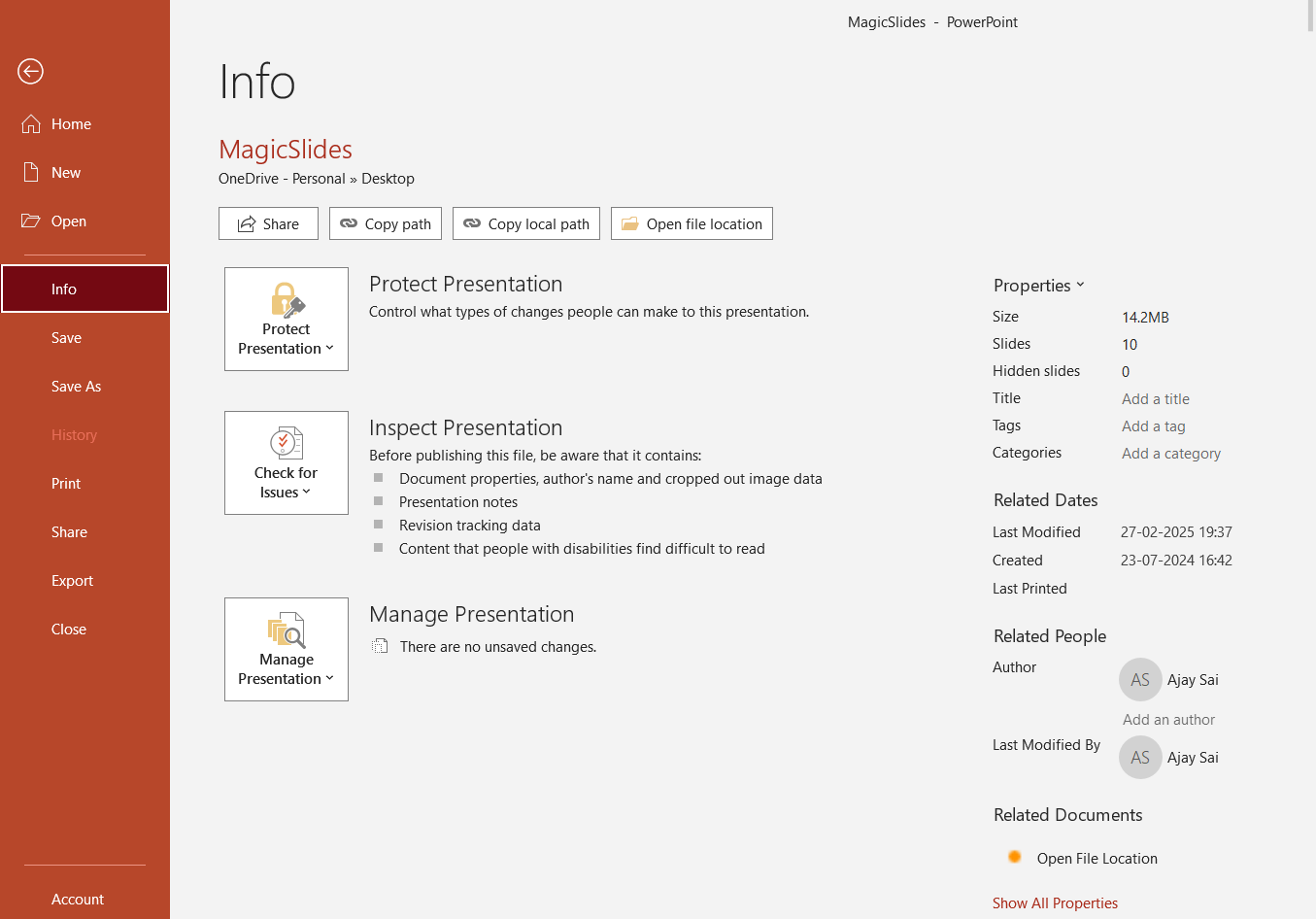Click Open File Location under Related Documents
The height and width of the screenshot is (919, 1316).
1097,858
